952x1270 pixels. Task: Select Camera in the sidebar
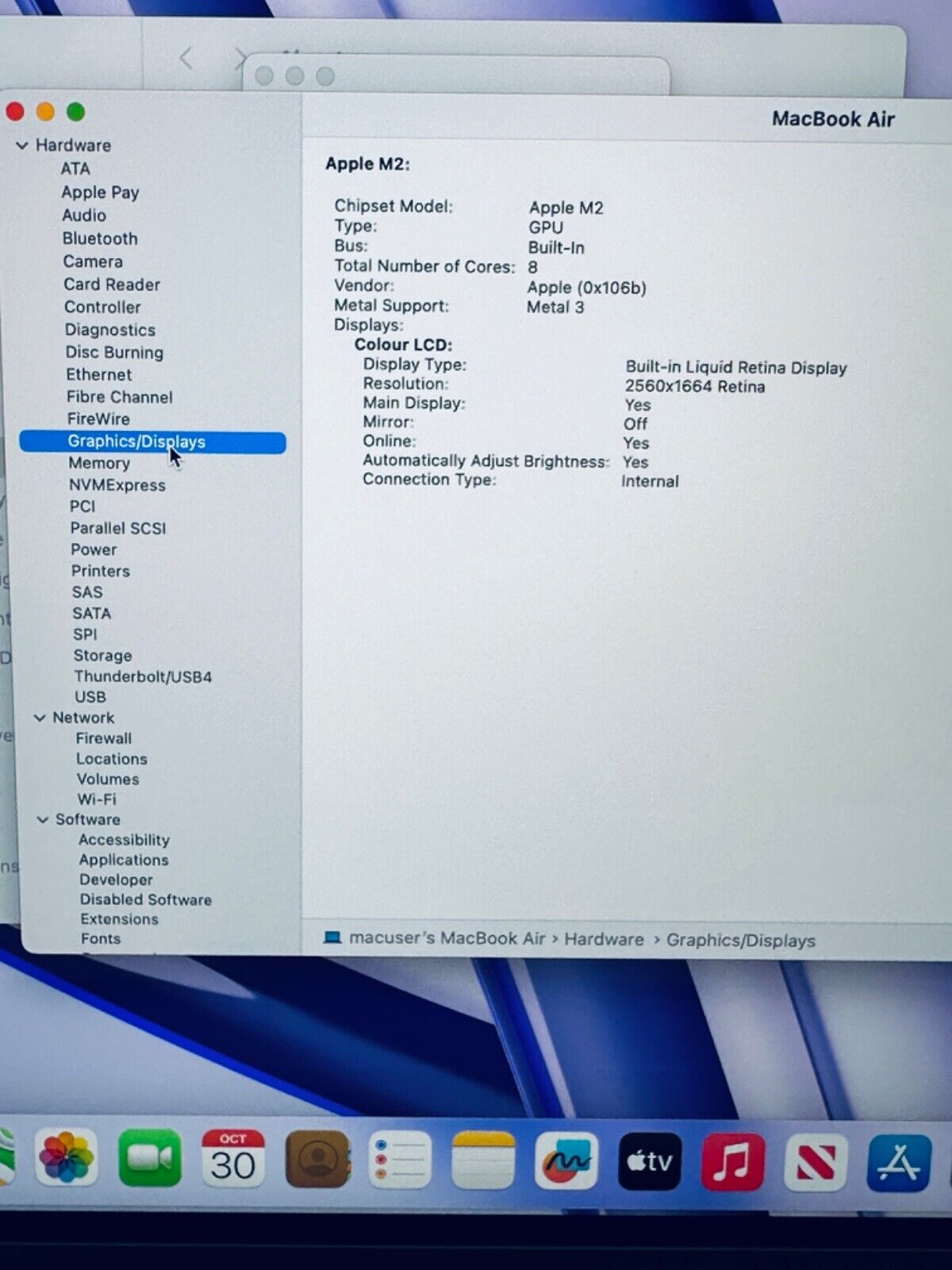click(93, 261)
